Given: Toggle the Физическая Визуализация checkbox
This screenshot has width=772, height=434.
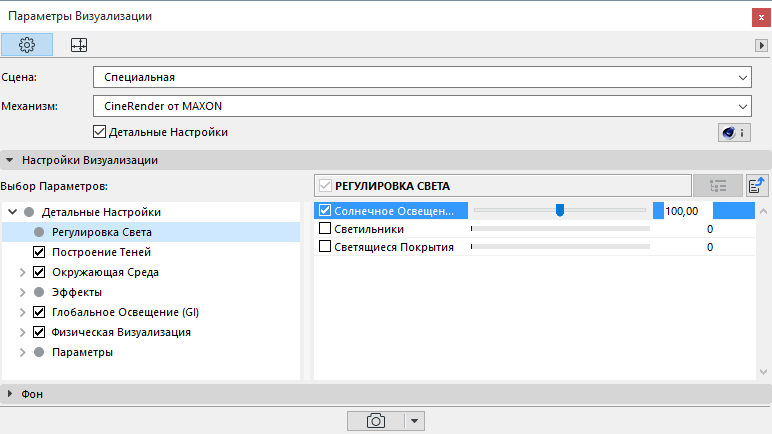Looking at the screenshot, I should tap(39, 332).
